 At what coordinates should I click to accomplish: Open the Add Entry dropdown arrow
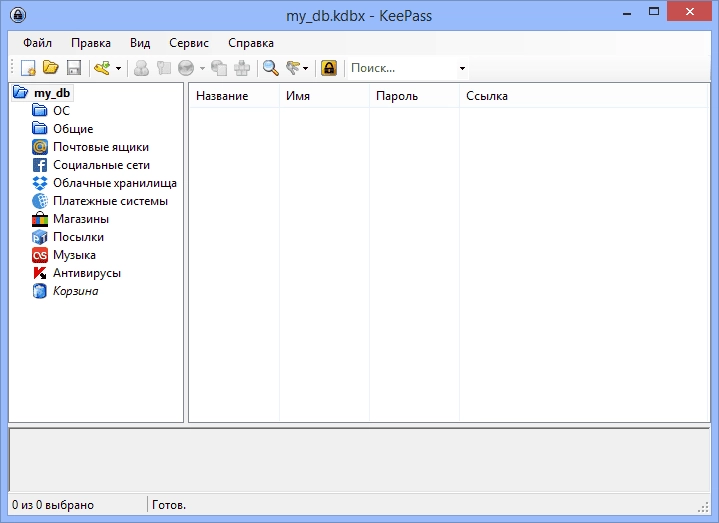click(118, 69)
